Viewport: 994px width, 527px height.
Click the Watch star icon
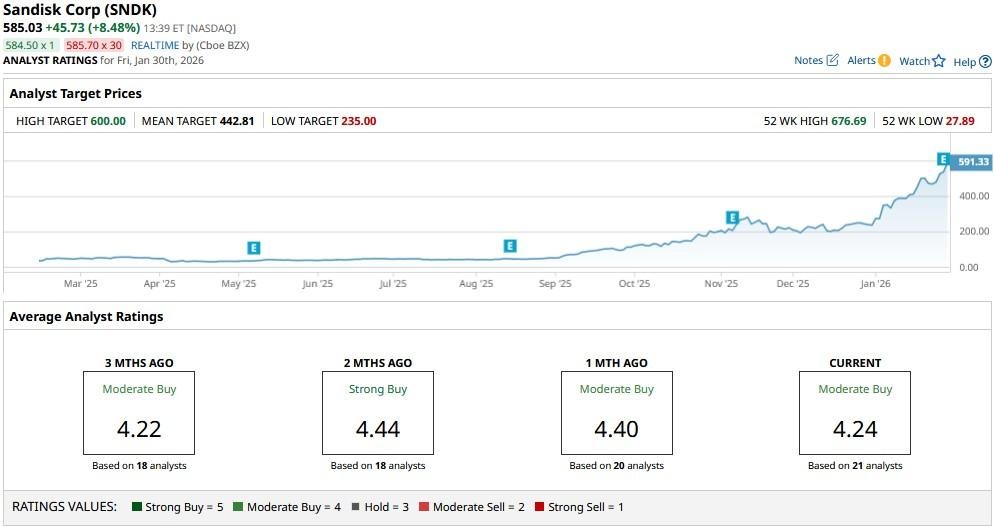click(x=939, y=61)
